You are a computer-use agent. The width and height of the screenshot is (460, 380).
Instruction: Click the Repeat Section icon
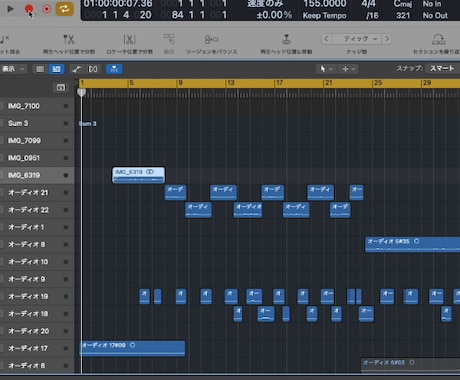click(439, 39)
